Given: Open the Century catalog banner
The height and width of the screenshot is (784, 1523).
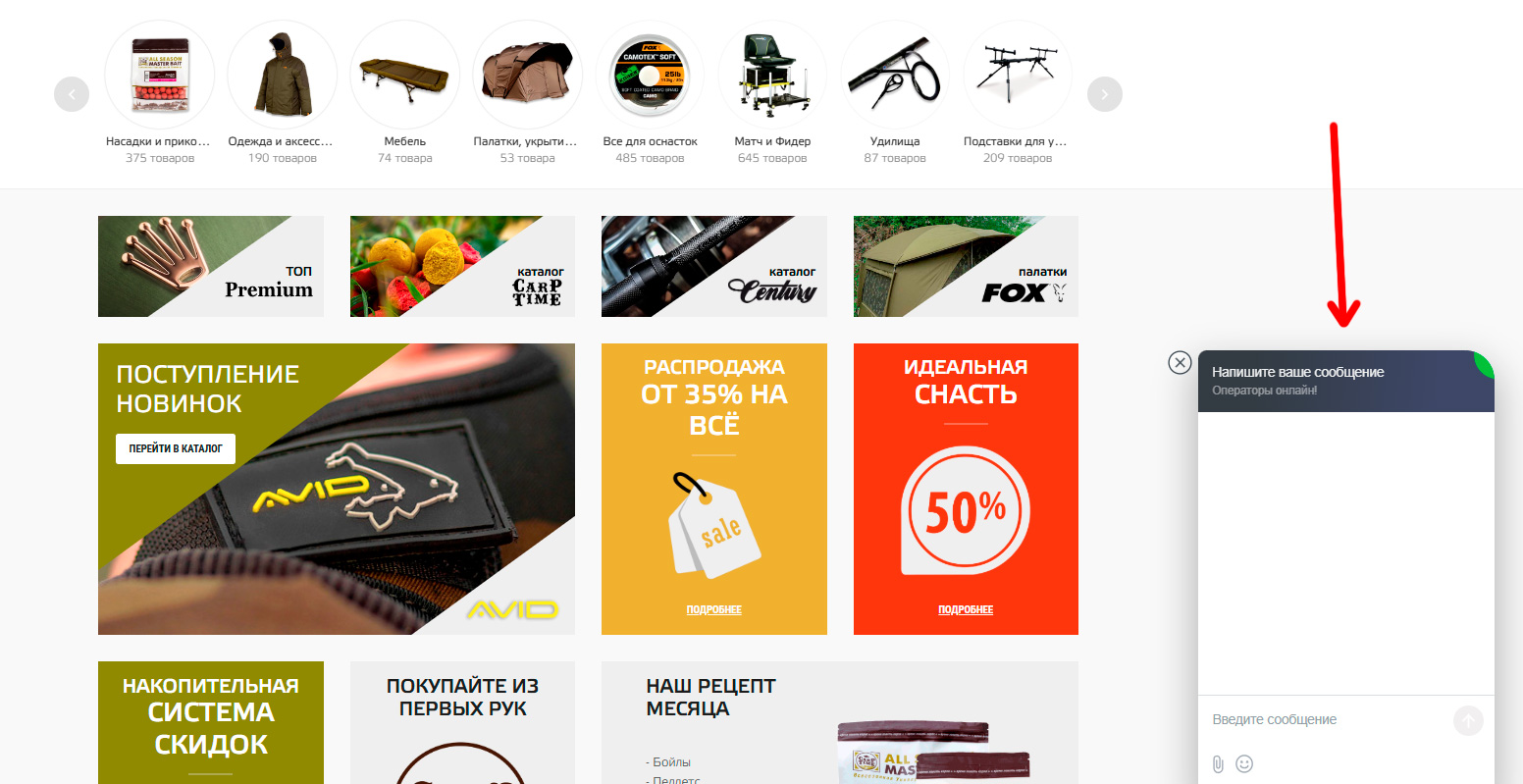Looking at the screenshot, I should click(714, 266).
